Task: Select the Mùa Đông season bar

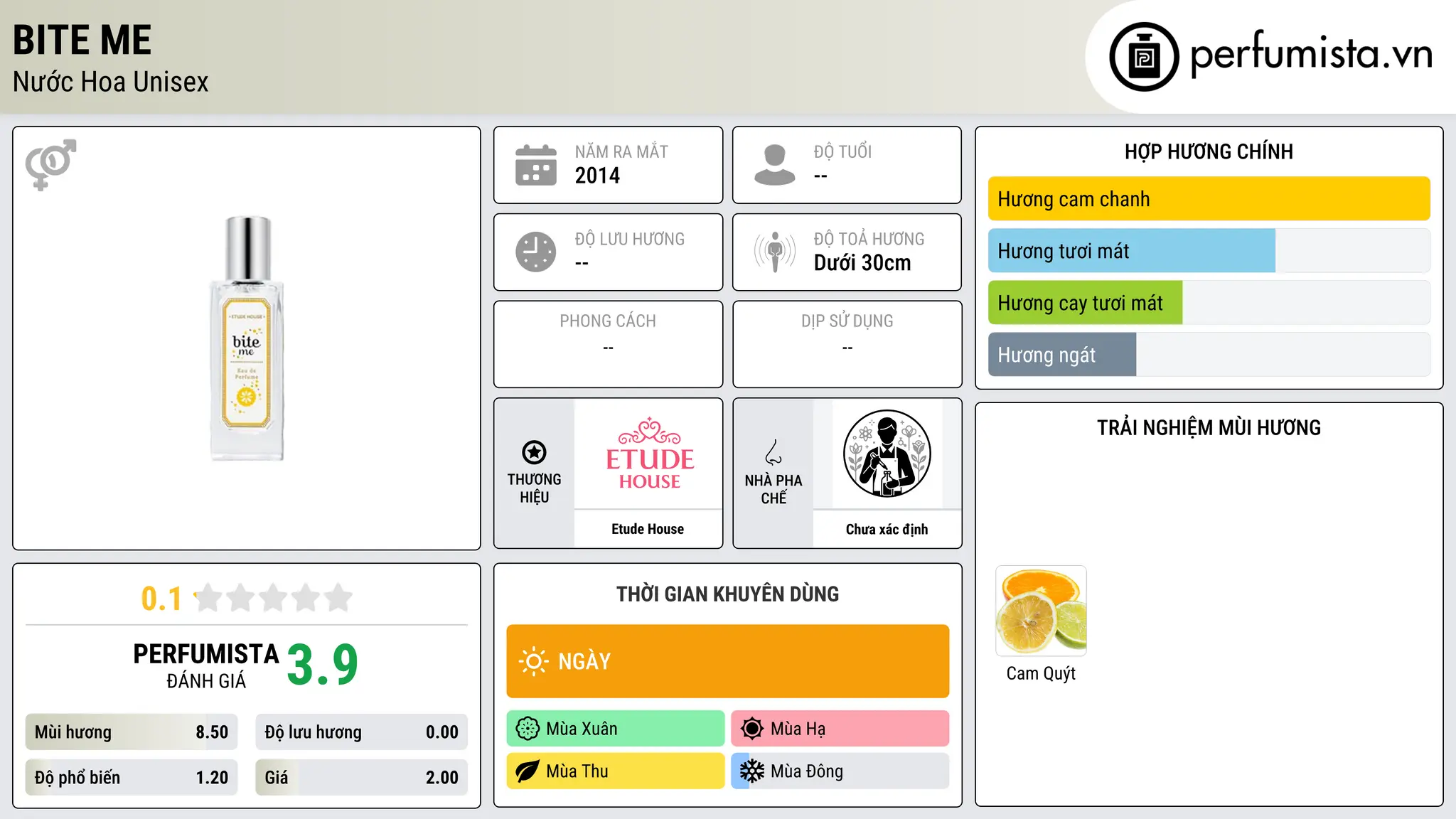Action: (x=840, y=771)
